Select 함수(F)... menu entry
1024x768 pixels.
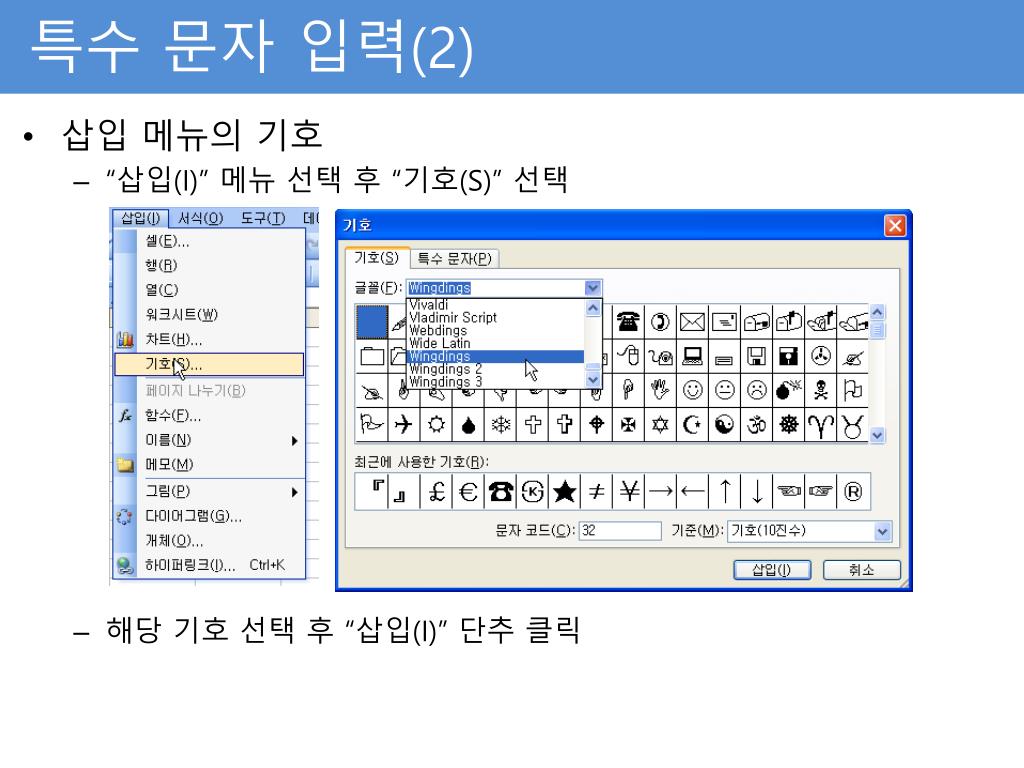pyautogui.click(x=209, y=415)
